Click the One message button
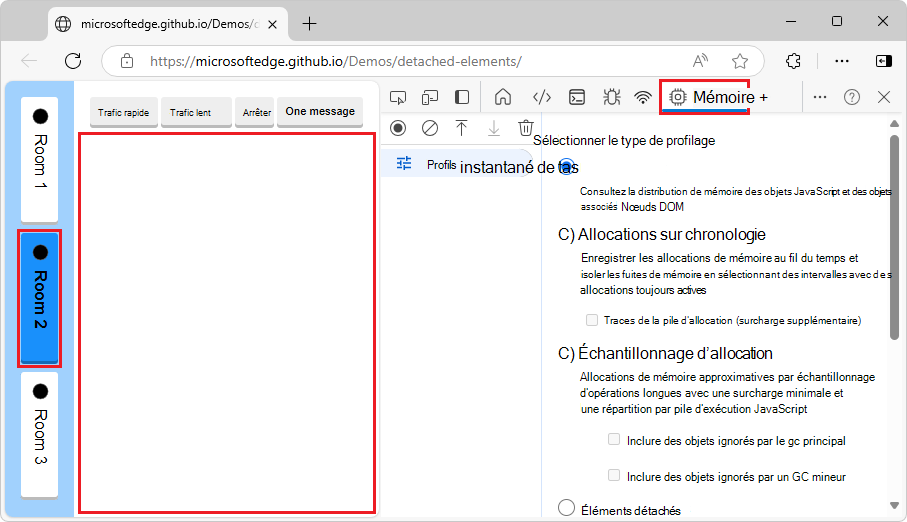Image resolution: width=907 pixels, height=522 pixels. 320,112
